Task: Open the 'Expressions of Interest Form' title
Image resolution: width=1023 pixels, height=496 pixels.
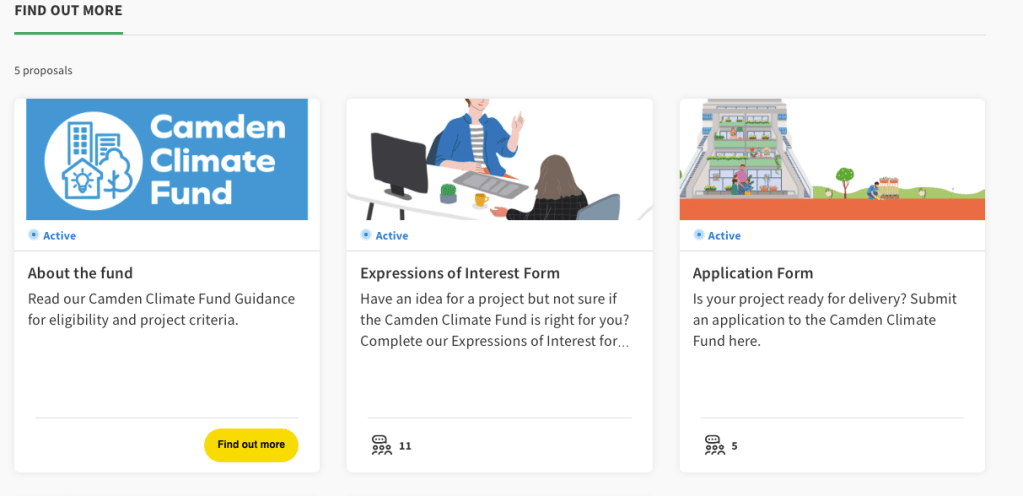Action: 459,273
